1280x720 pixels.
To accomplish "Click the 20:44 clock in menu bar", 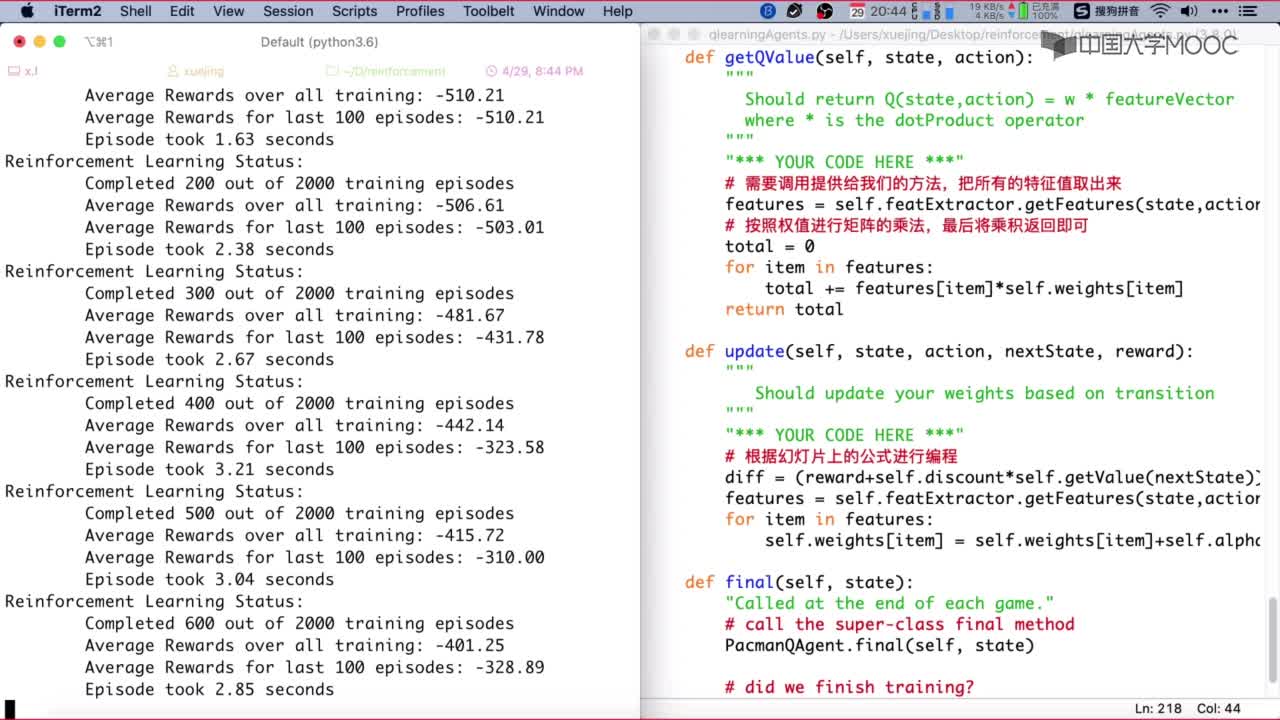I will [x=888, y=11].
